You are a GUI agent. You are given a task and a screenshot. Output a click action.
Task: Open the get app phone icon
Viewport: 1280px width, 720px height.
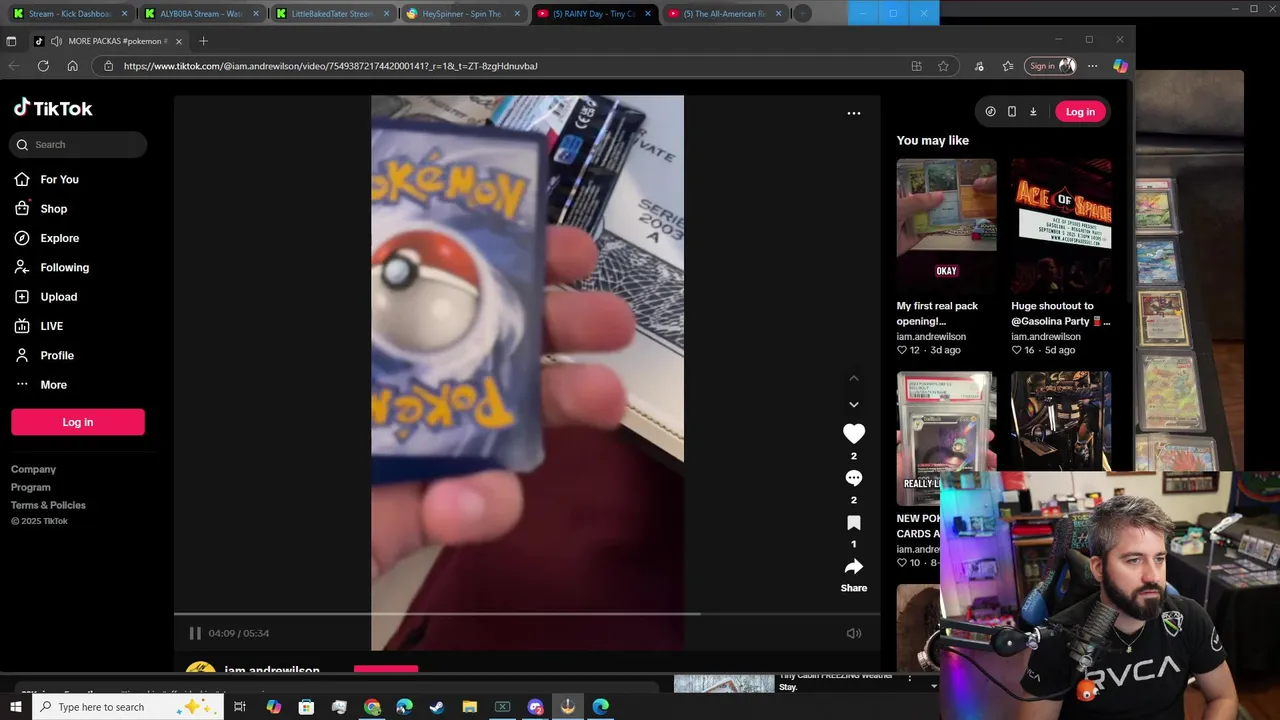point(1012,112)
